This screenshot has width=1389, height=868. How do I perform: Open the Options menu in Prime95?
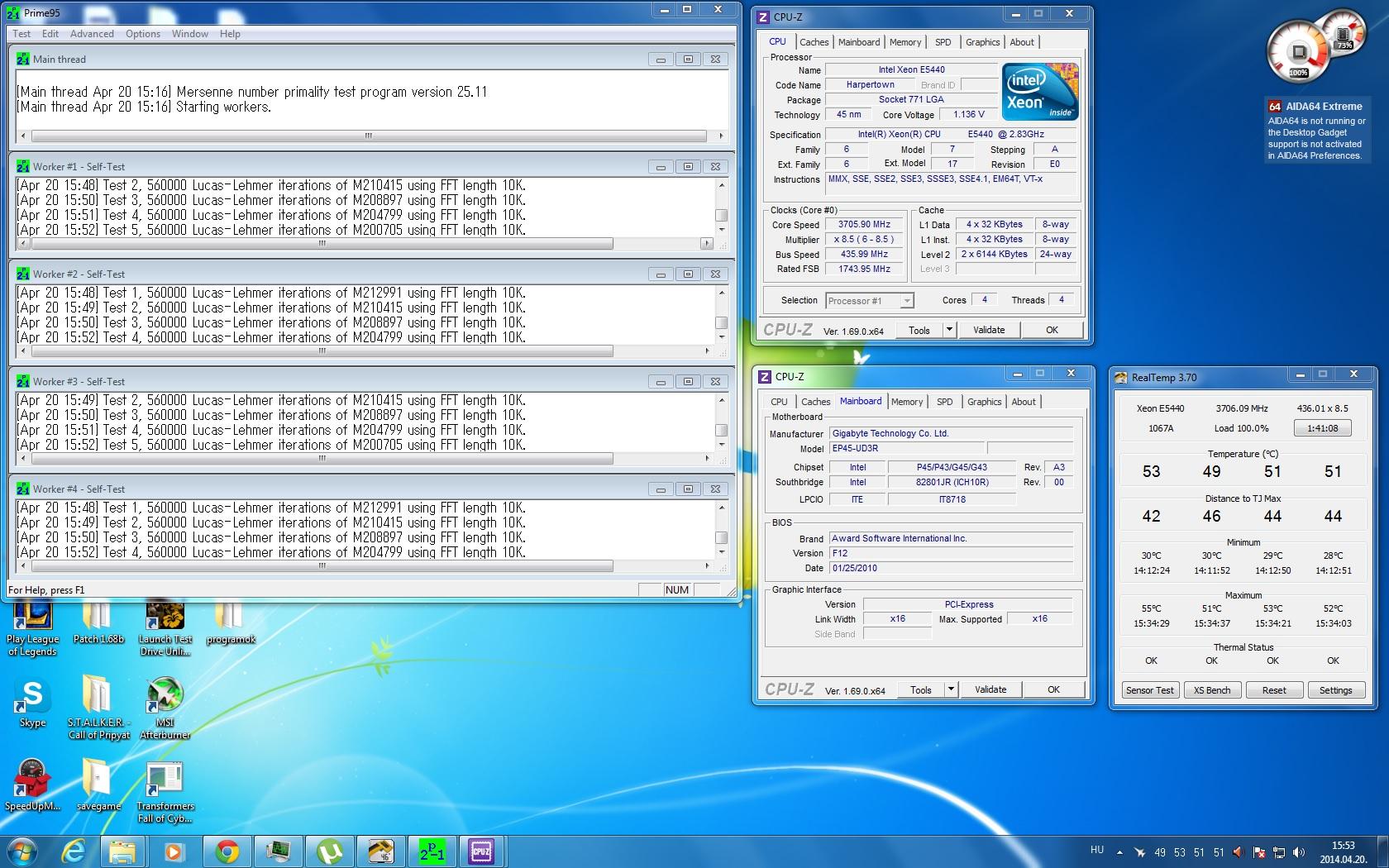coord(143,34)
